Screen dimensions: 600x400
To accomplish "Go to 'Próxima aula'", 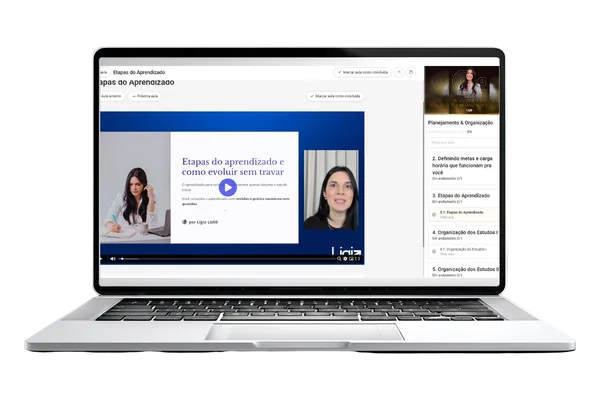I will (145, 96).
